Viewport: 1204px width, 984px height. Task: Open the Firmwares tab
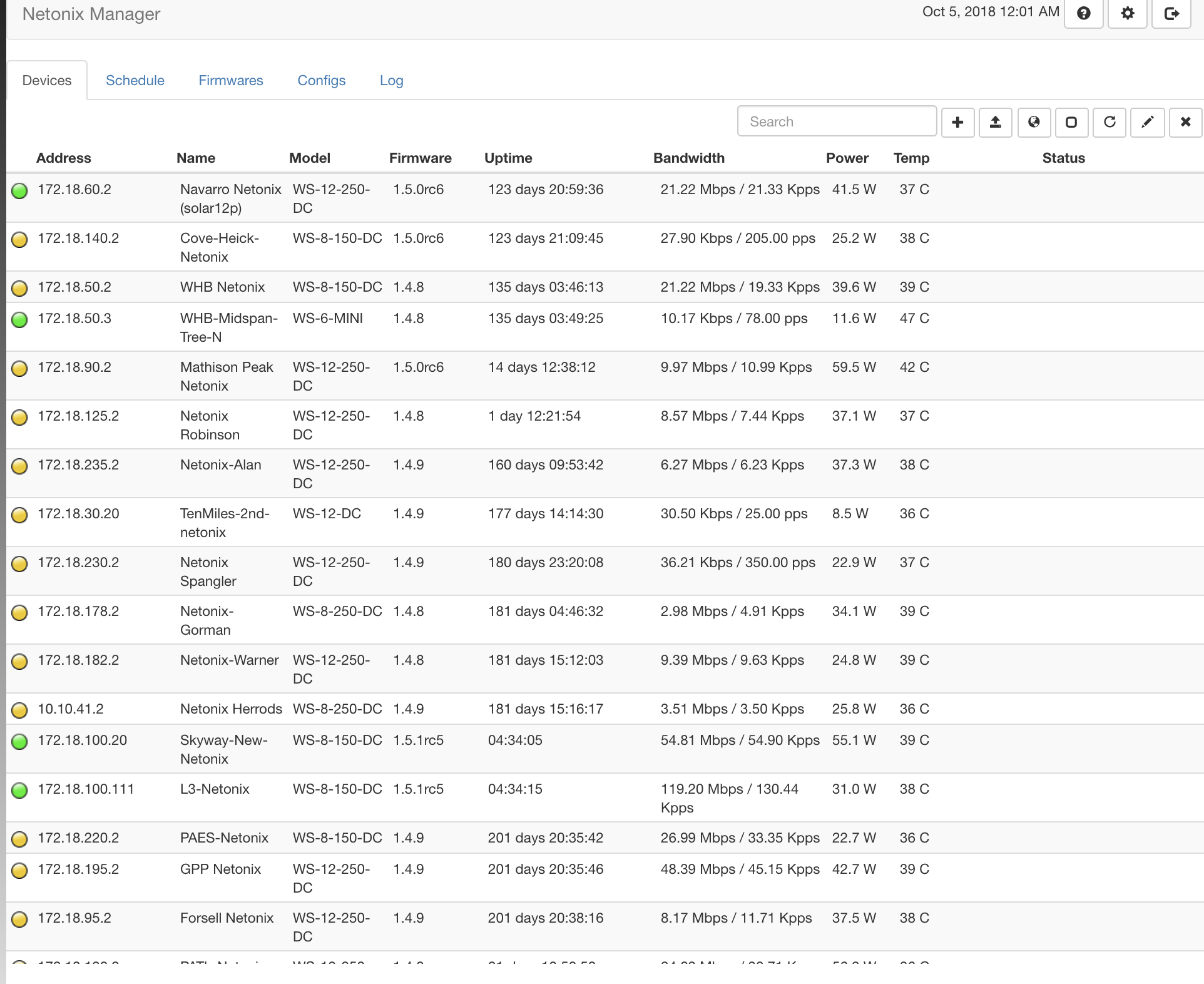click(231, 80)
